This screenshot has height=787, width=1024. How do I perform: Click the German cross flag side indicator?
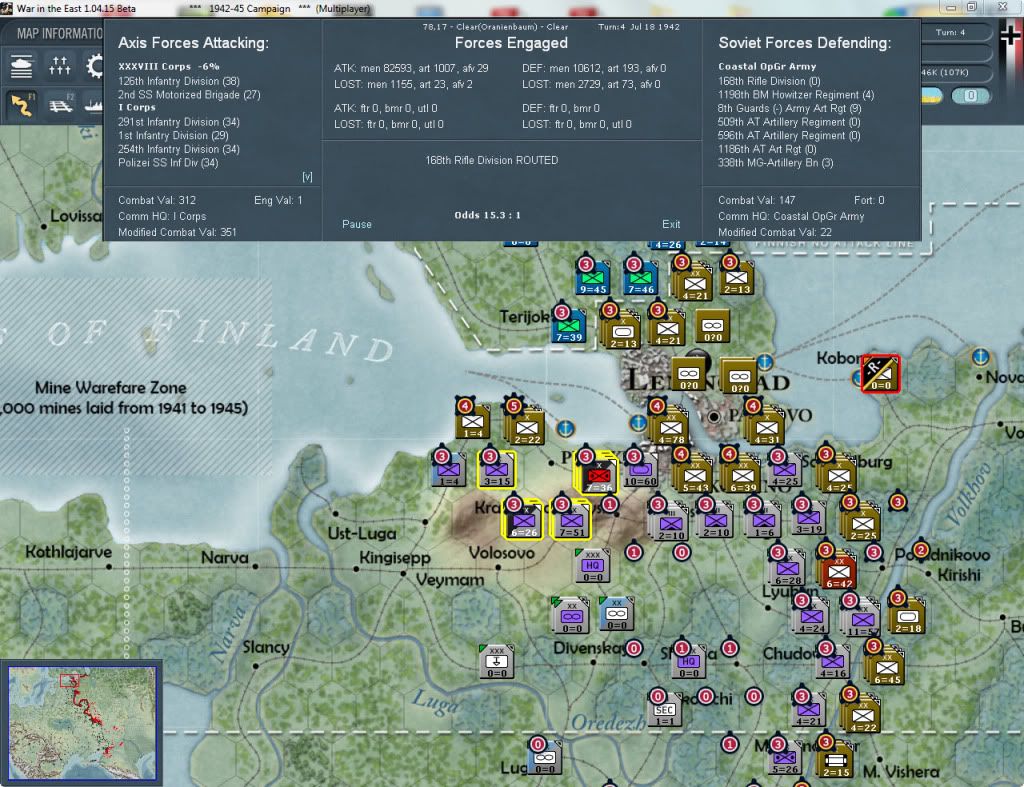(x=1010, y=33)
